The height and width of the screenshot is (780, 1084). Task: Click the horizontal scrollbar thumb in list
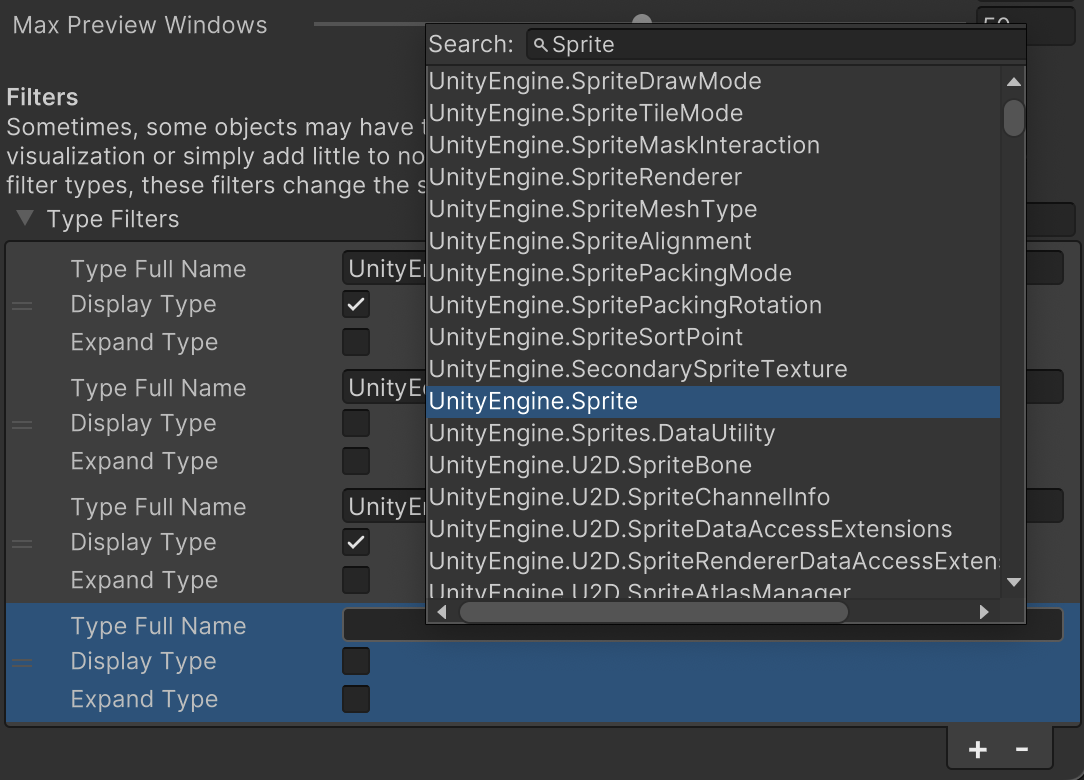pos(654,612)
